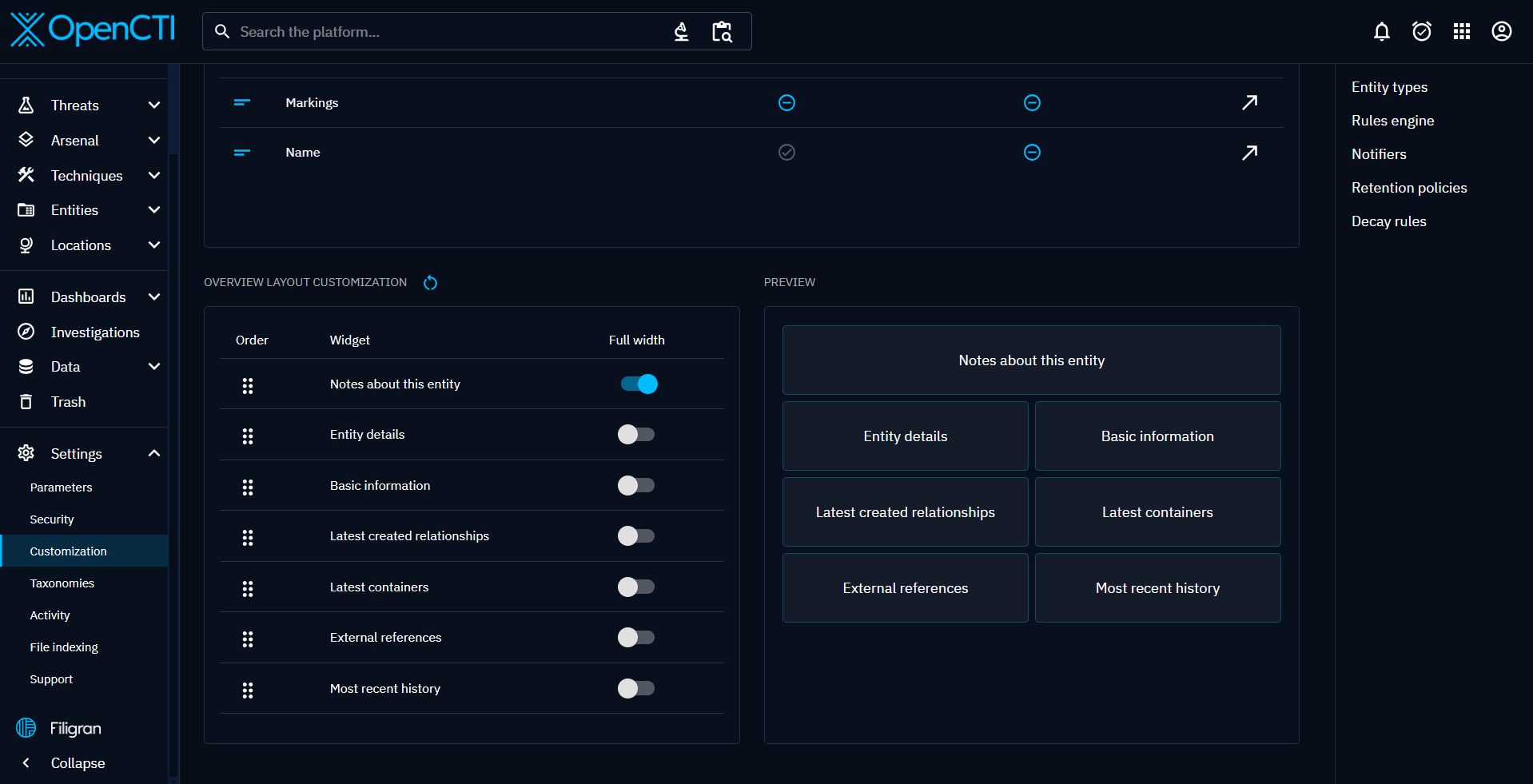Click the bulk search clipboard icon

pos(722,32)
